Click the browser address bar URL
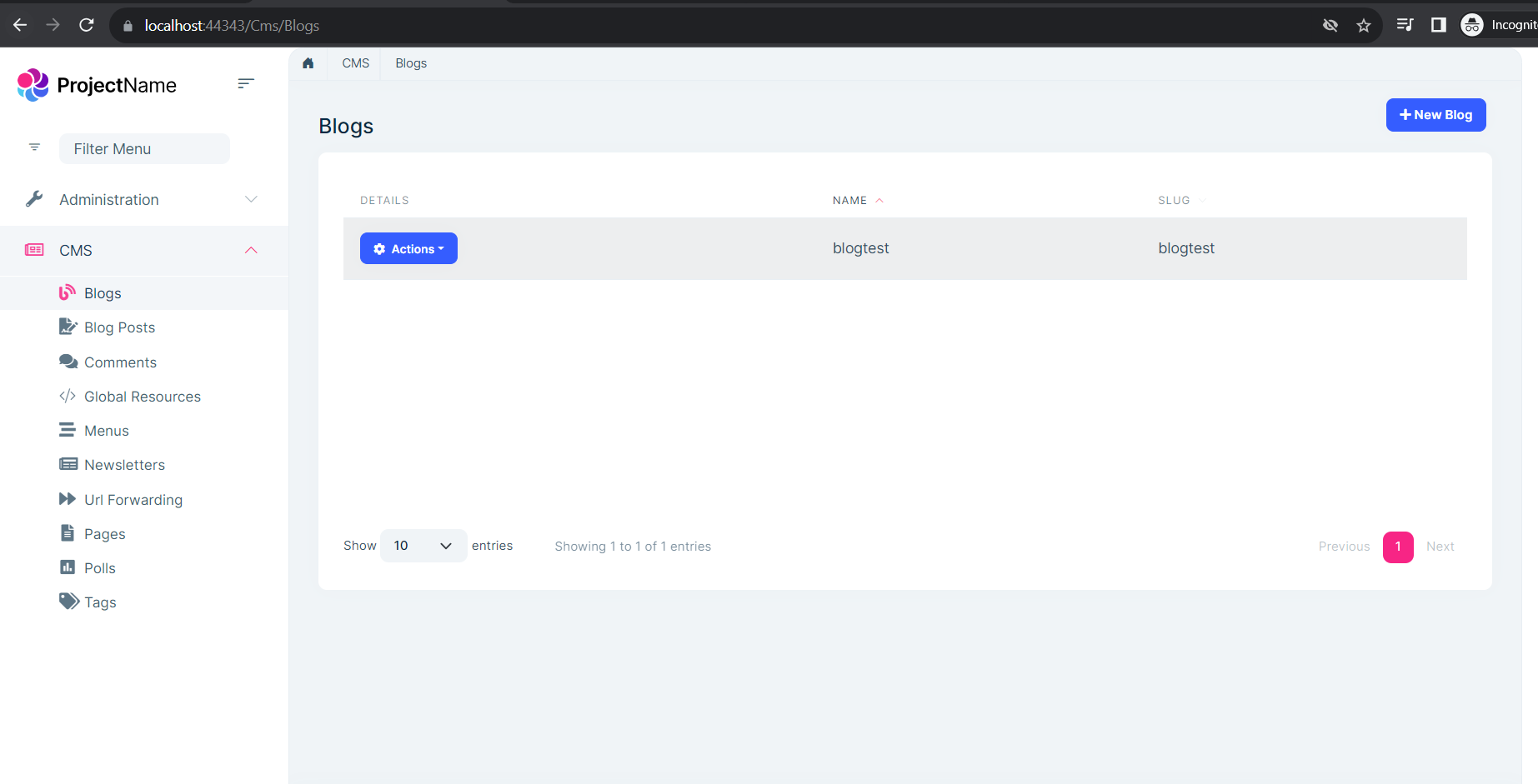The width and height of the screenshot is (1538, 784). pyautogui.click(x=232, y=26)
